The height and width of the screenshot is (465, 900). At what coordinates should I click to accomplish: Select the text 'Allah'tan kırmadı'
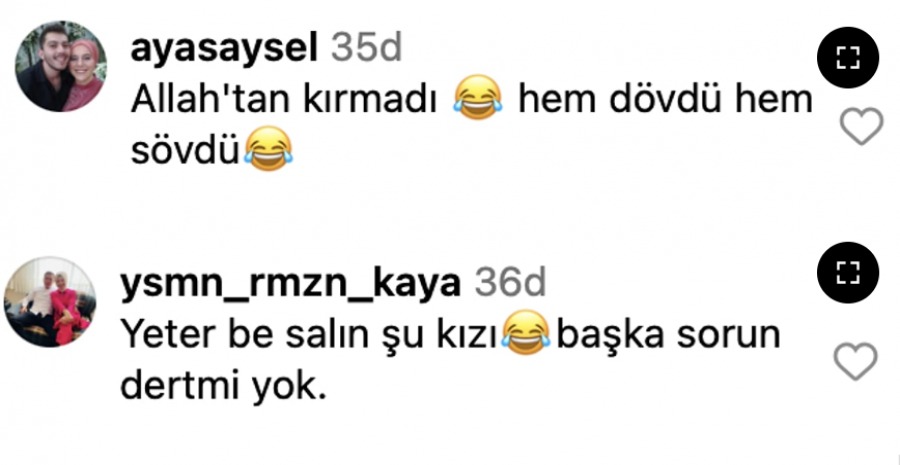click(285, 100)
